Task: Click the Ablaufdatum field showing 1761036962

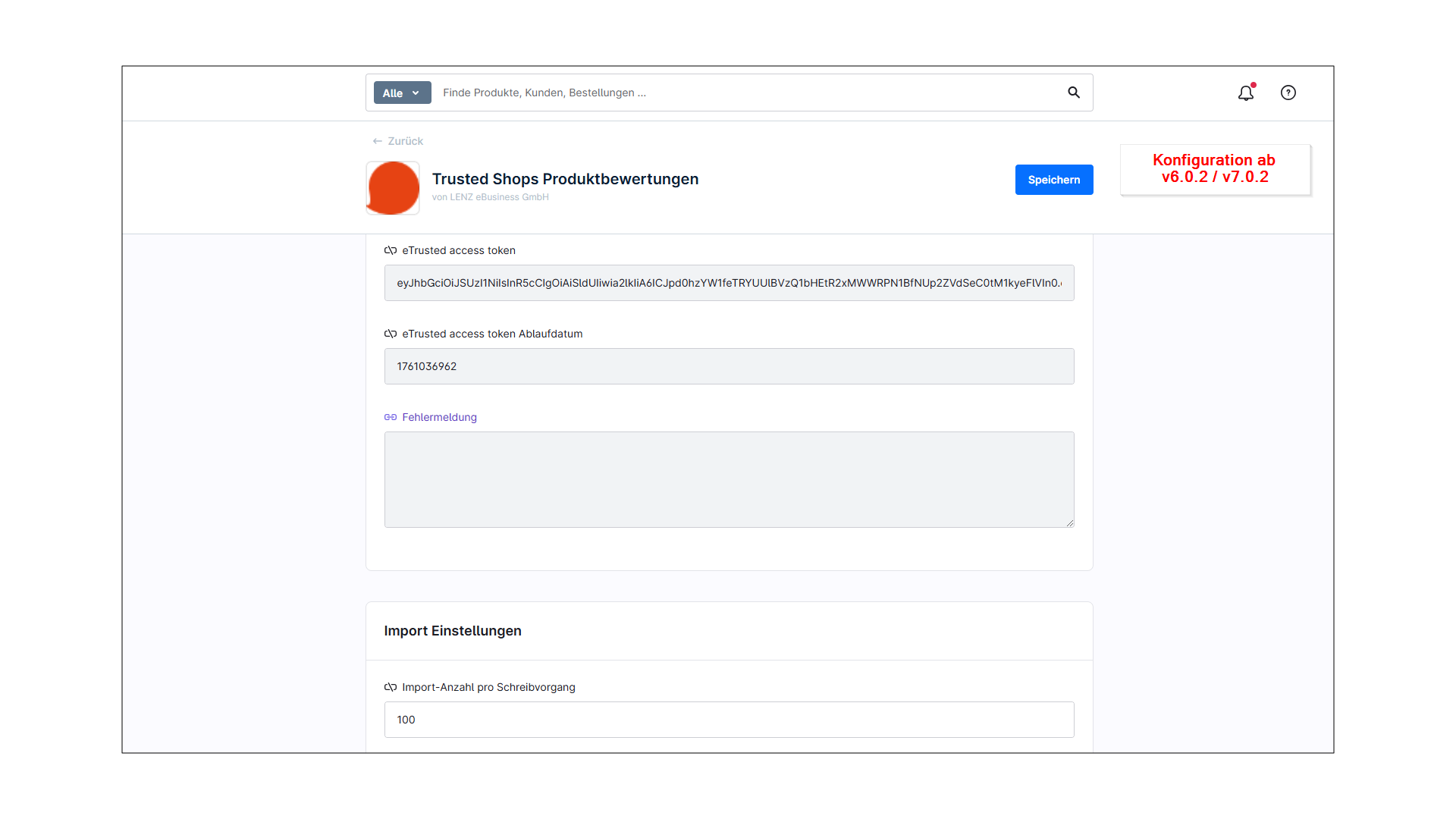Action: [730, 366]
